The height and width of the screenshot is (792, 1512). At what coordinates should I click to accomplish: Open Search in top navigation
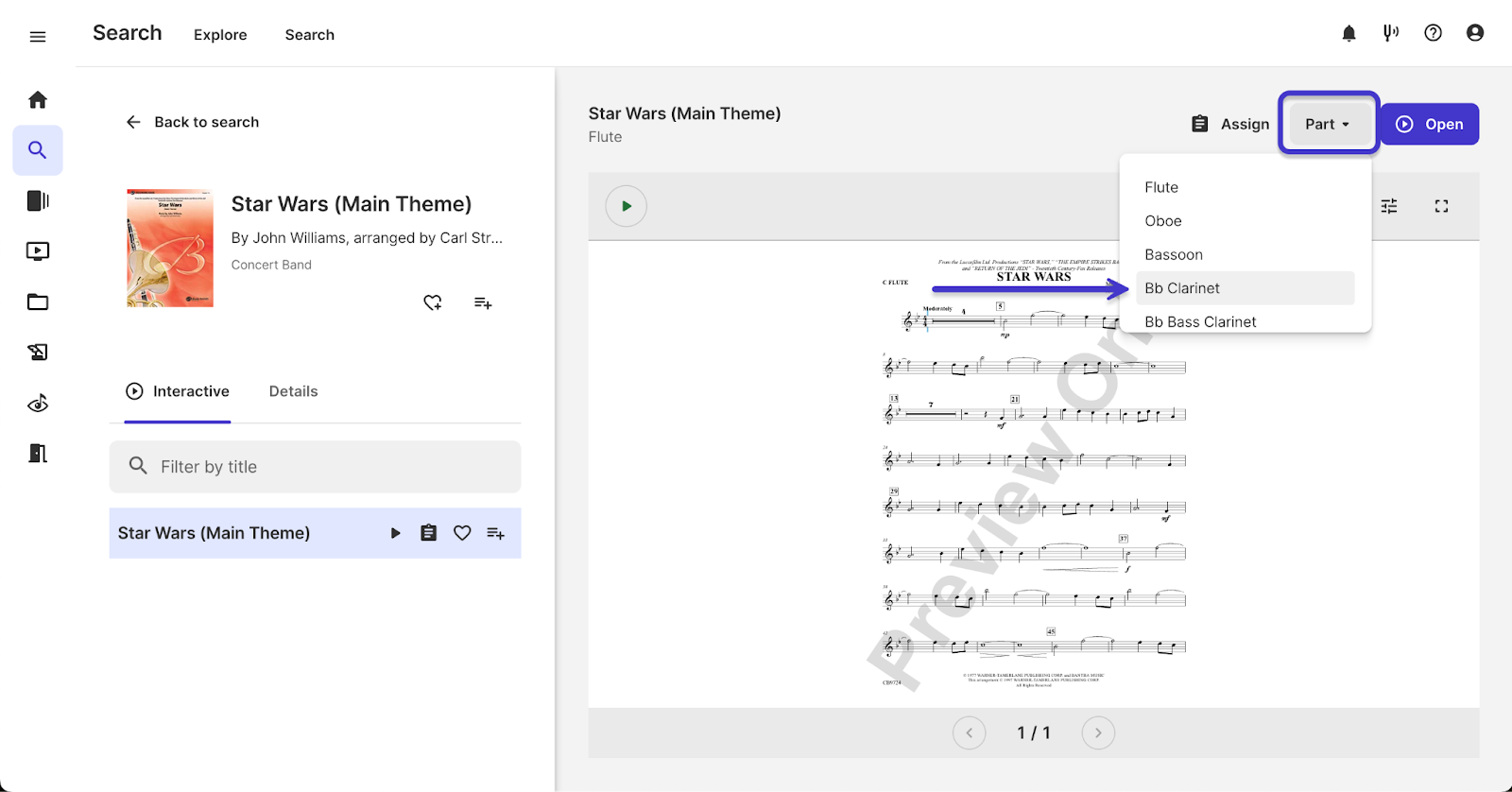[x=310, y=35]
